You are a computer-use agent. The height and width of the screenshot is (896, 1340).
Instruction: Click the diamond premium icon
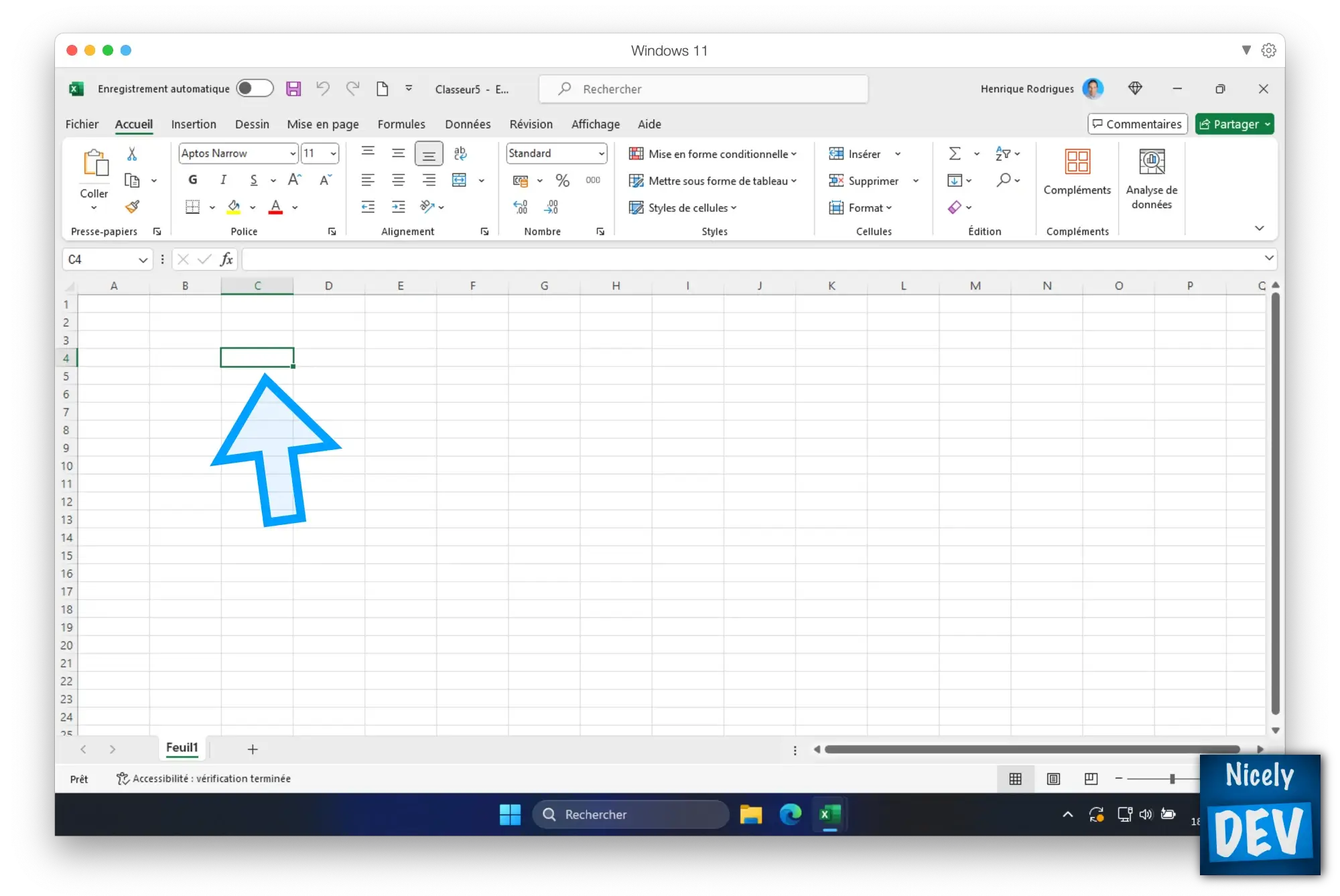pyautogui.click(x=1135, y=88)
